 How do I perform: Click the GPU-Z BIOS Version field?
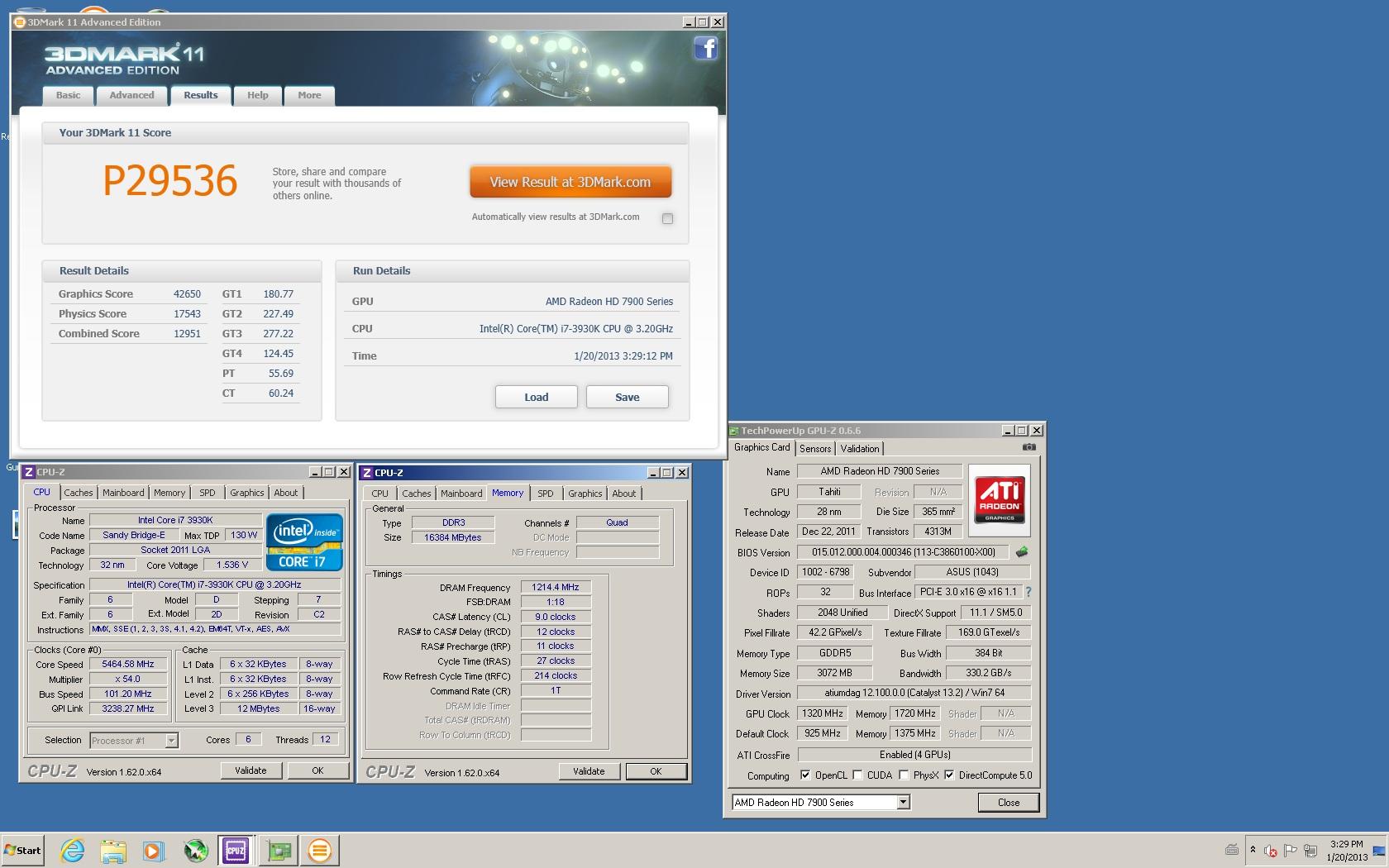(905, 552)
